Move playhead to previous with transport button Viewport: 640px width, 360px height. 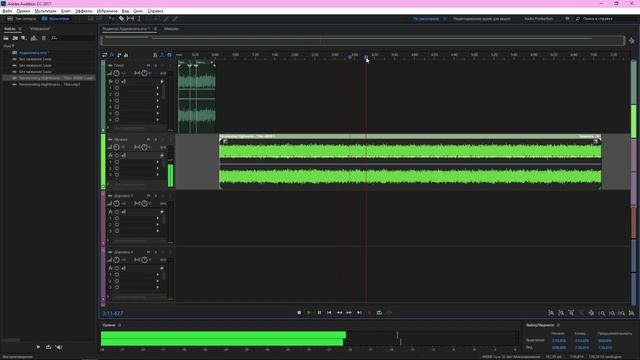[329, 313]
